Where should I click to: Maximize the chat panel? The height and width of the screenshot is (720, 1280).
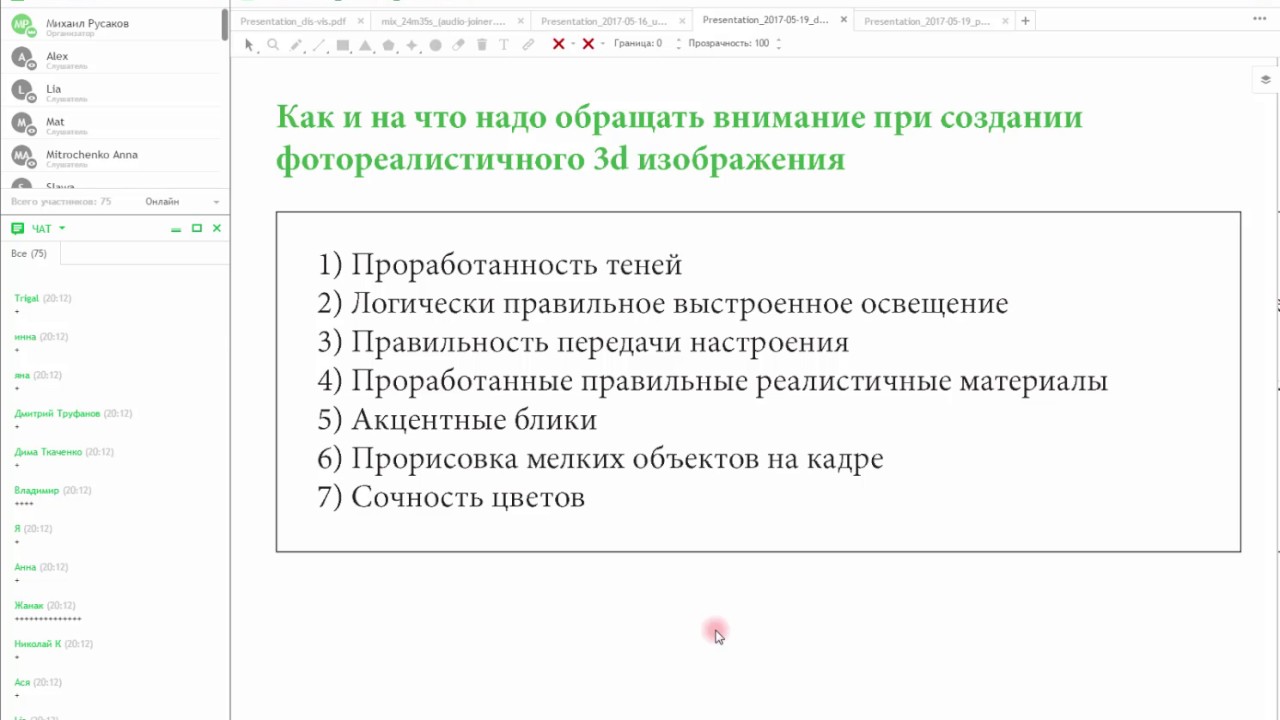click(x=197, y=229)
